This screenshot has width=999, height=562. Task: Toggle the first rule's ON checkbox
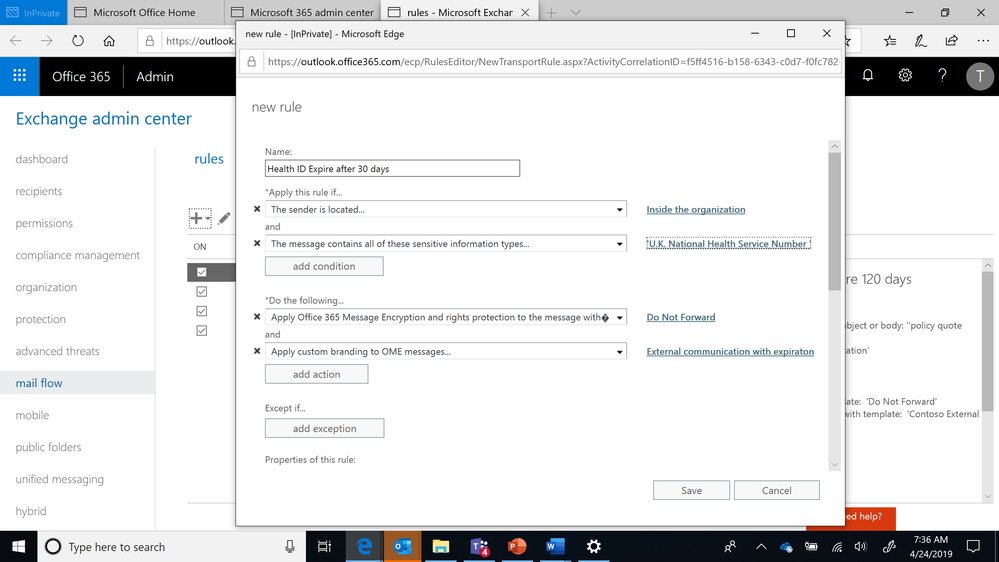point(201,272)
